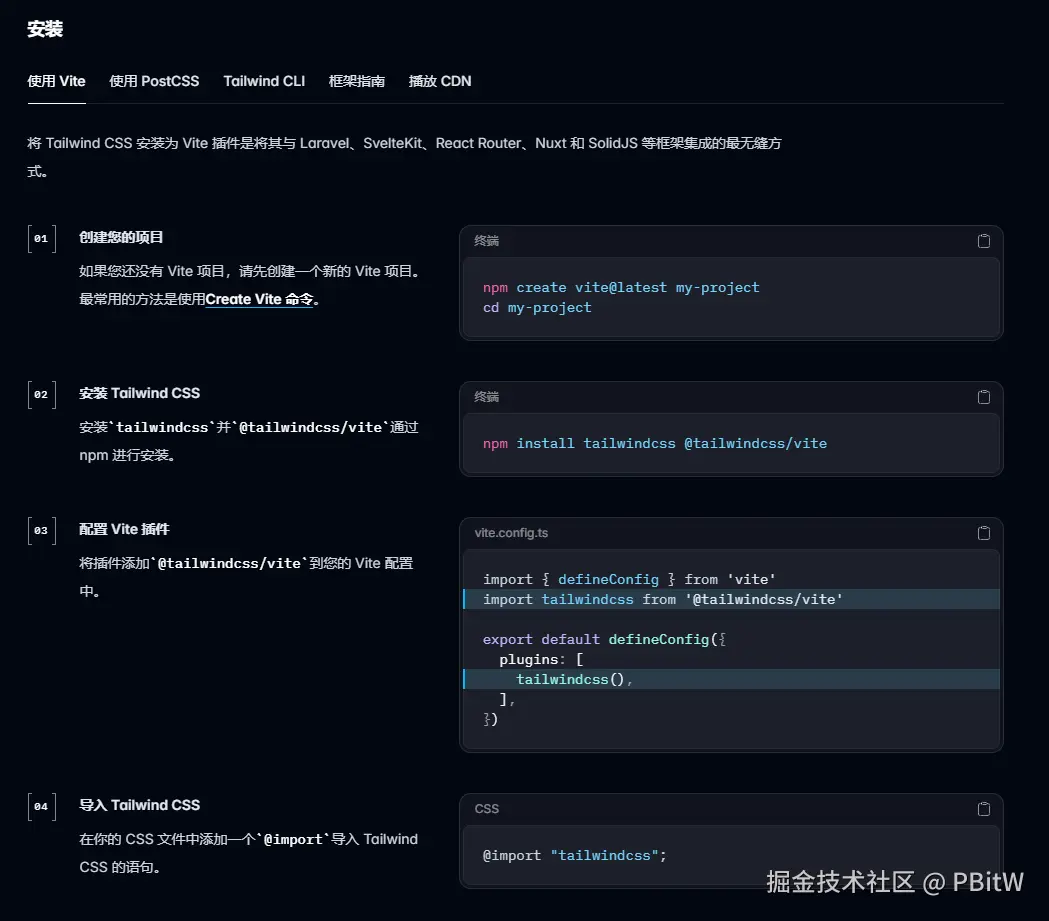1049x921 pixels.
Task: Click text CSS 的语句。
Action: 119,867
